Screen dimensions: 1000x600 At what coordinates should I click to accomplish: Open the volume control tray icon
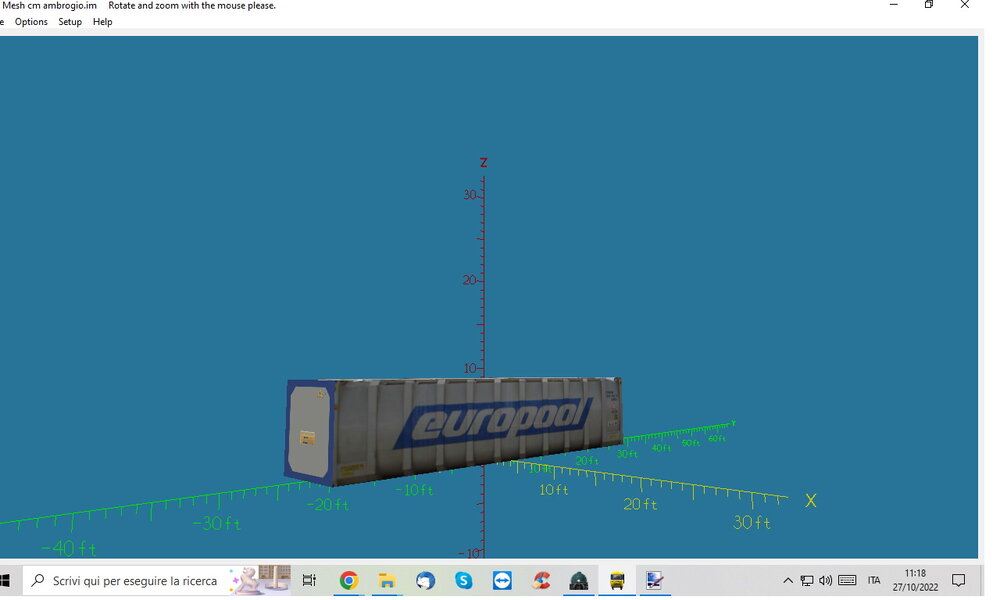825,580
